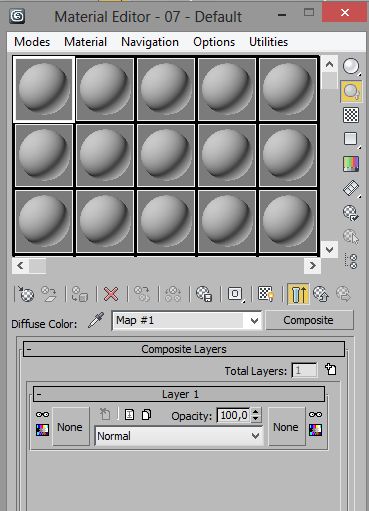This screenshot has width=369, height=511.
Task: Click Assign Material to Selection icon
Action: (80, 294)
